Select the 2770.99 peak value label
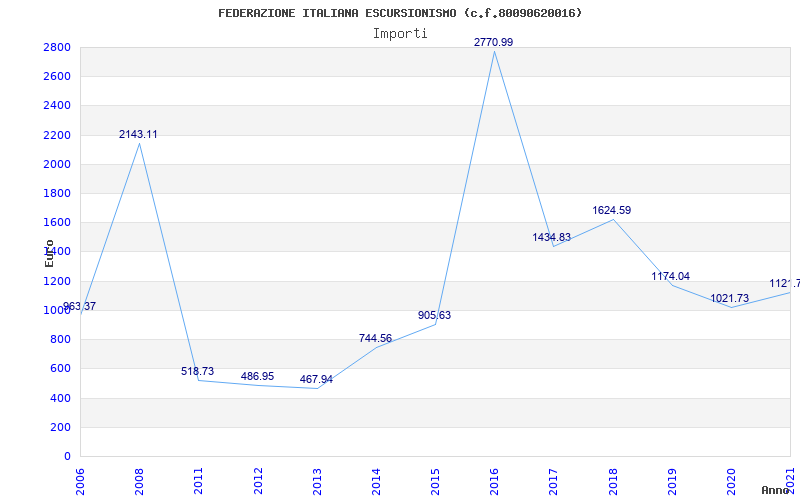The width and height of the screenshot is (800, 500). [493, 42]
